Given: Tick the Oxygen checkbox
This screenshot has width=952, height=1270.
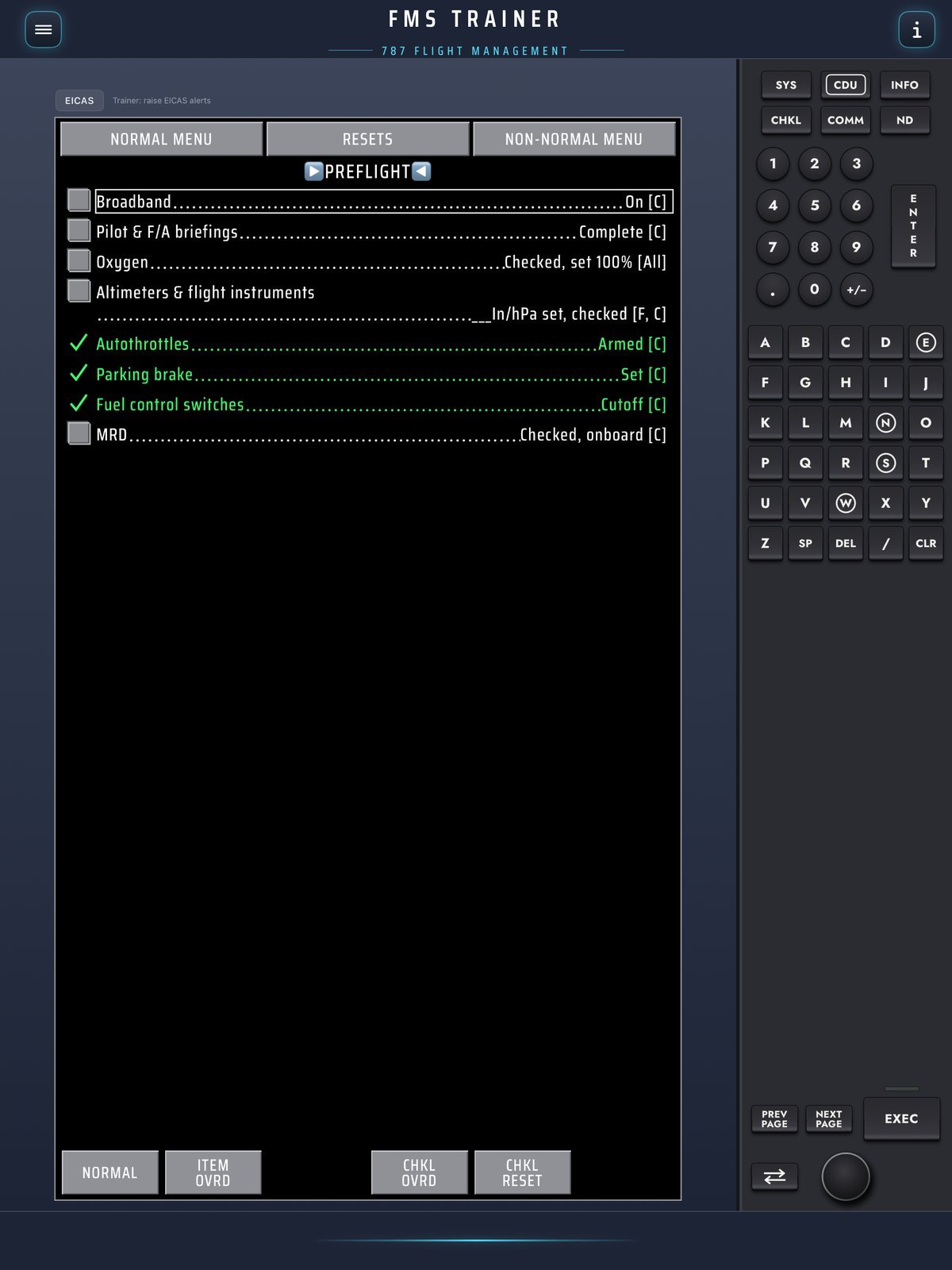Looking at the screenshot, I should 79,260.
